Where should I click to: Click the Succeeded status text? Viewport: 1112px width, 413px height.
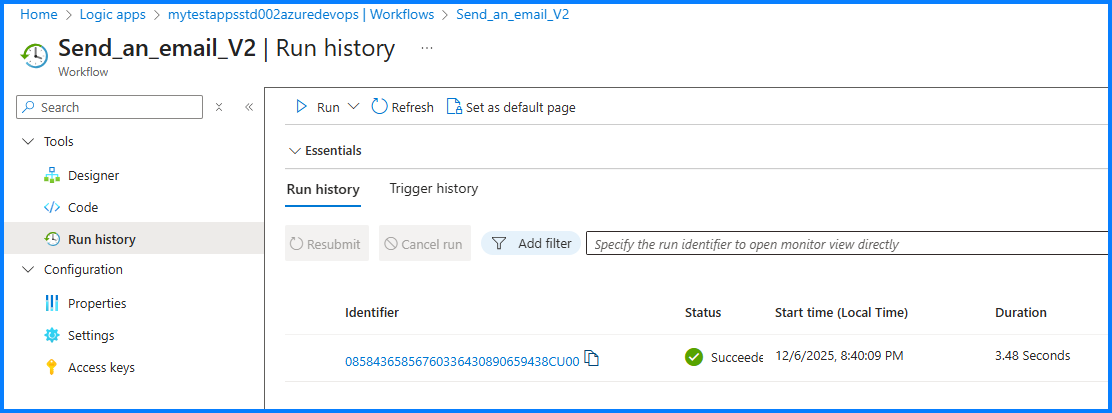[x=737, y=358]
